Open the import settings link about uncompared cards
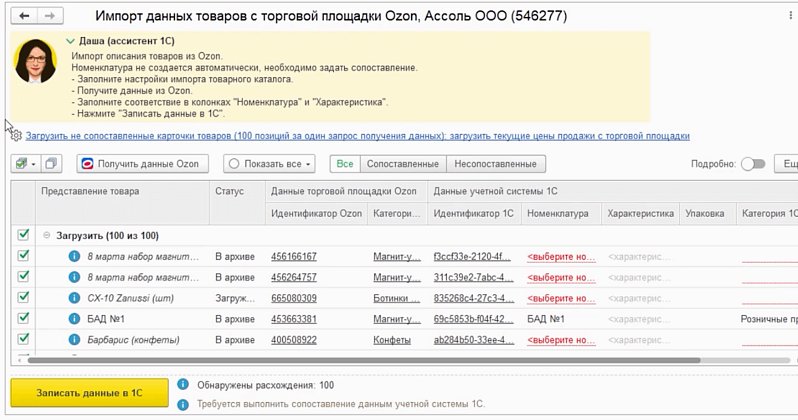This screenshot has width=798, height=420. click(357, 136)
